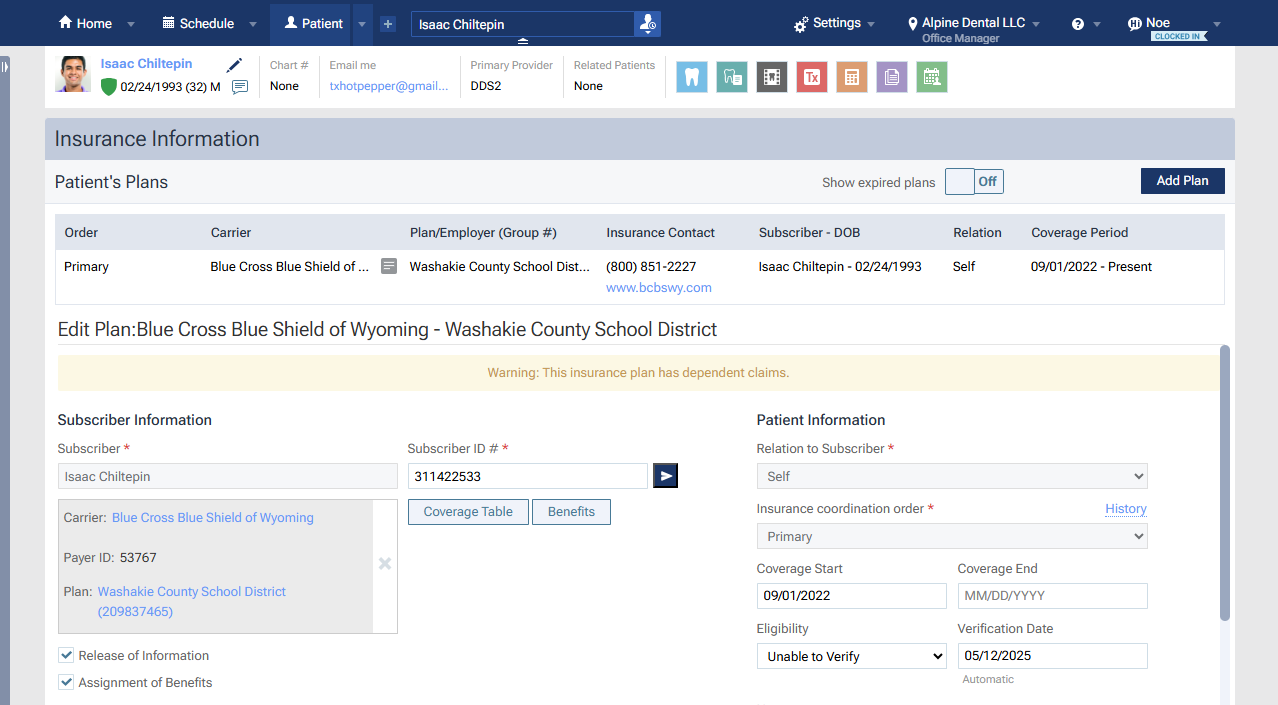
Task: Open the dark imaging film-strip icon
Action: coord(771,77)
